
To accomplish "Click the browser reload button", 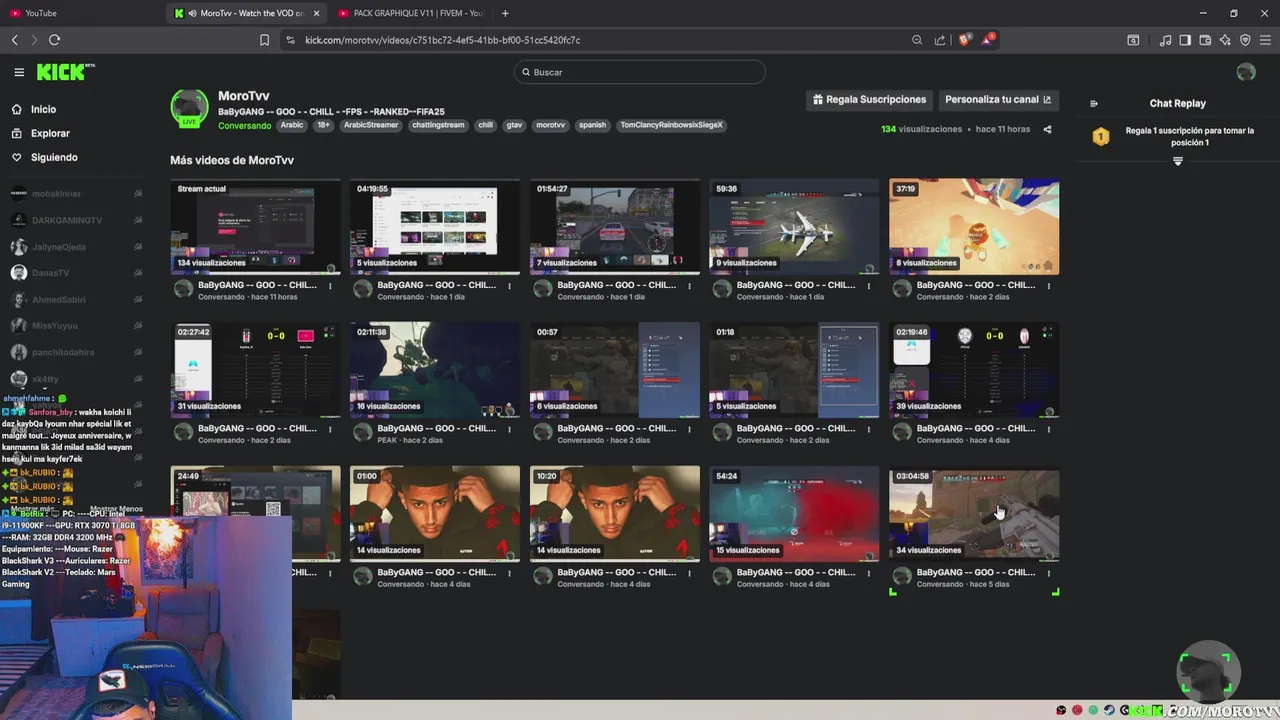I will [54, 40].
